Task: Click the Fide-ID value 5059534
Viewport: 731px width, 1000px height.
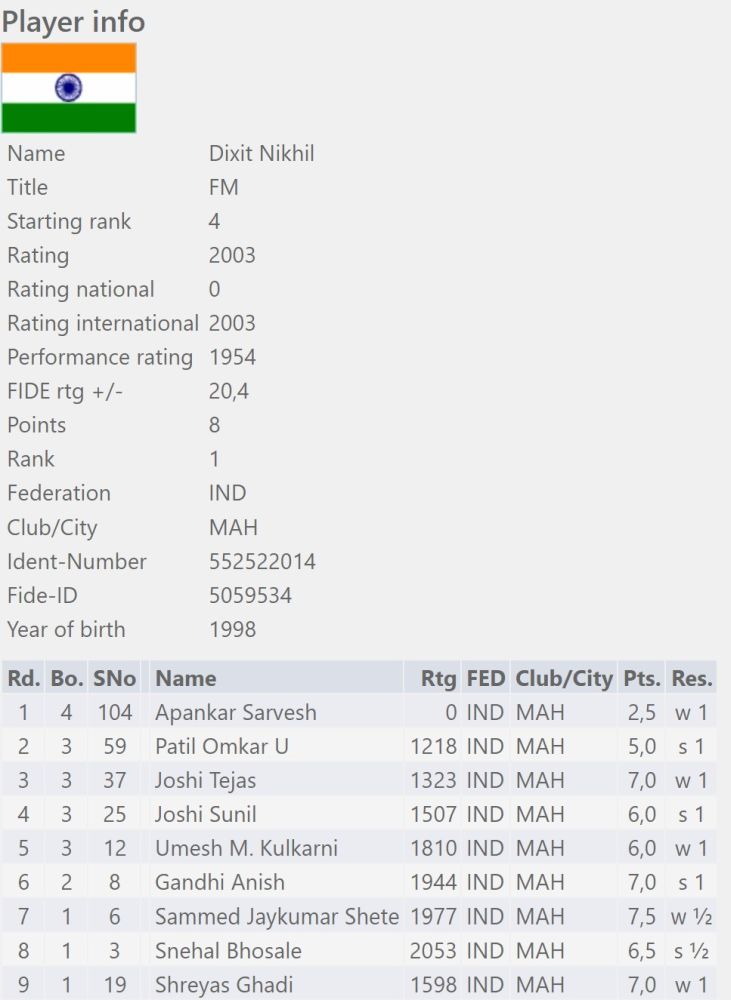Action: point(250,596)
